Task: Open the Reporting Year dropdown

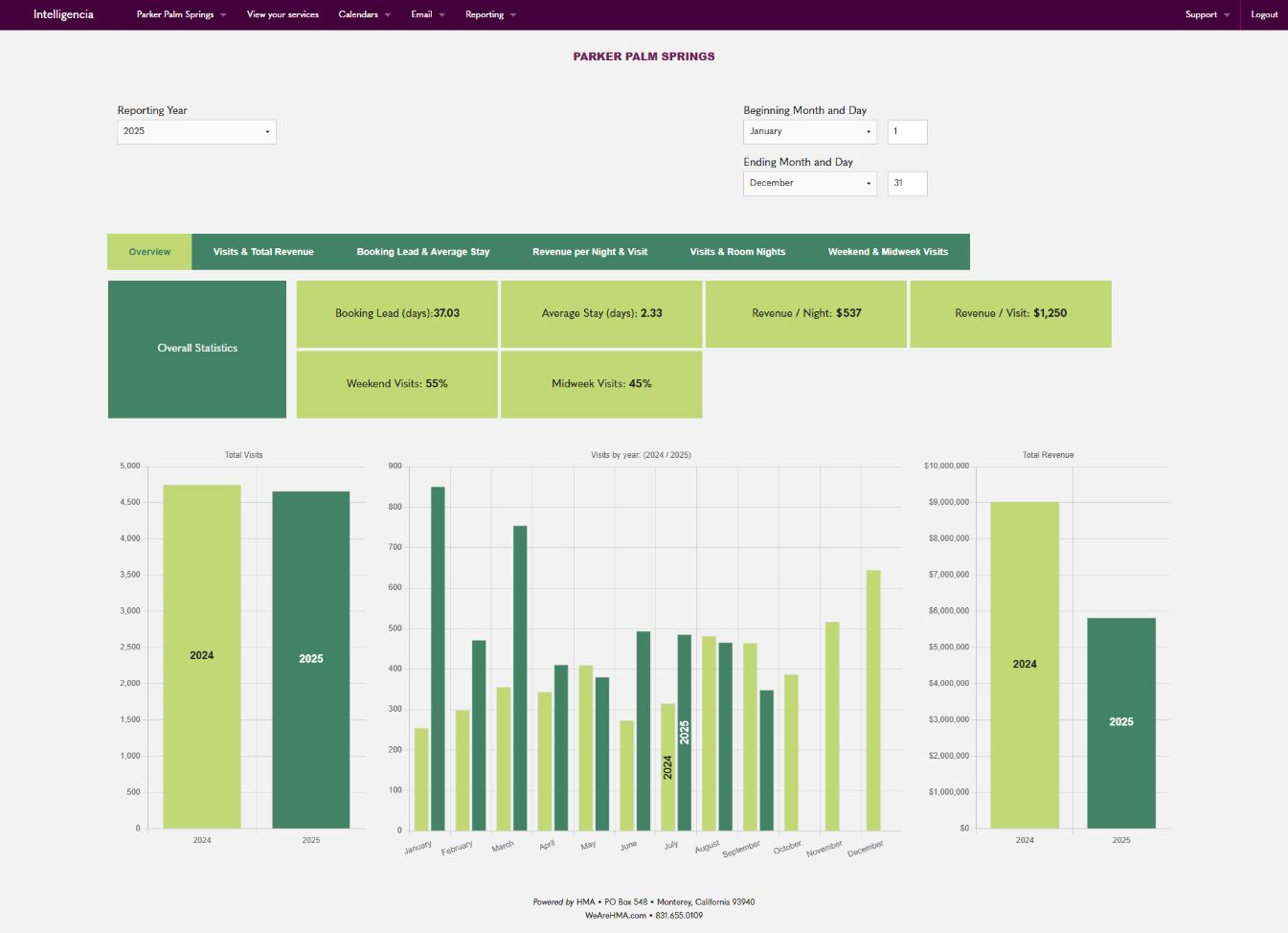Action: tap(196, 131)
